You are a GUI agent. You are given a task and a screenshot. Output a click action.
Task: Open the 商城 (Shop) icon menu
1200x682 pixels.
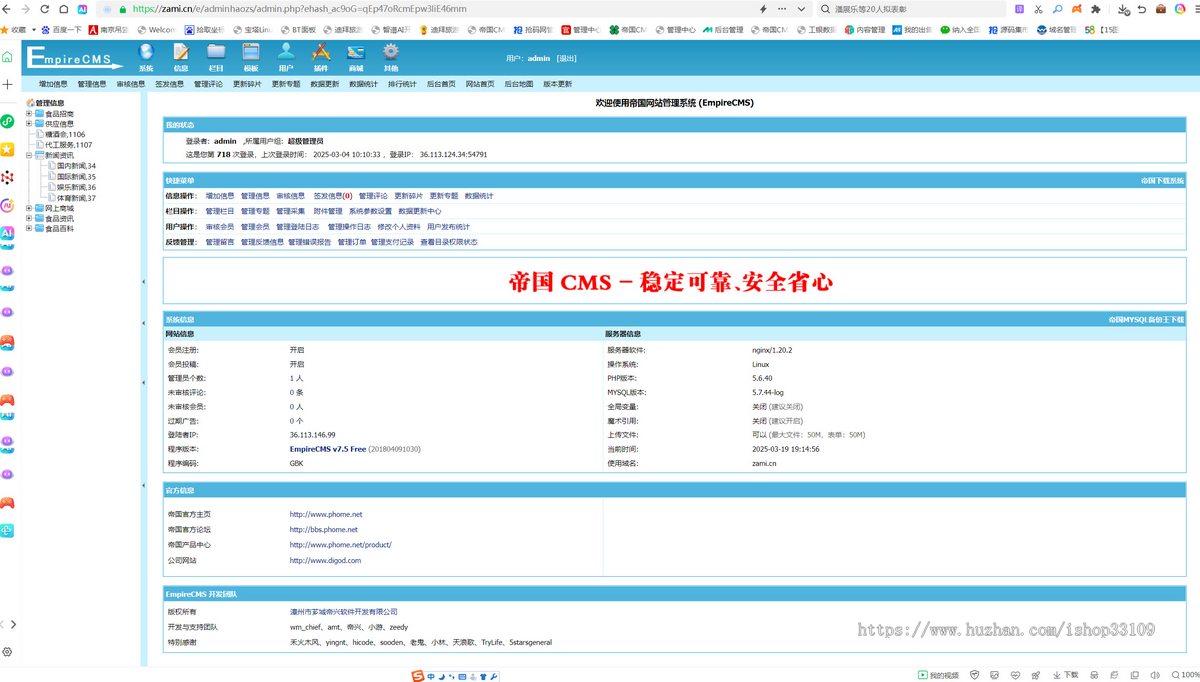(x=356, y=58)
